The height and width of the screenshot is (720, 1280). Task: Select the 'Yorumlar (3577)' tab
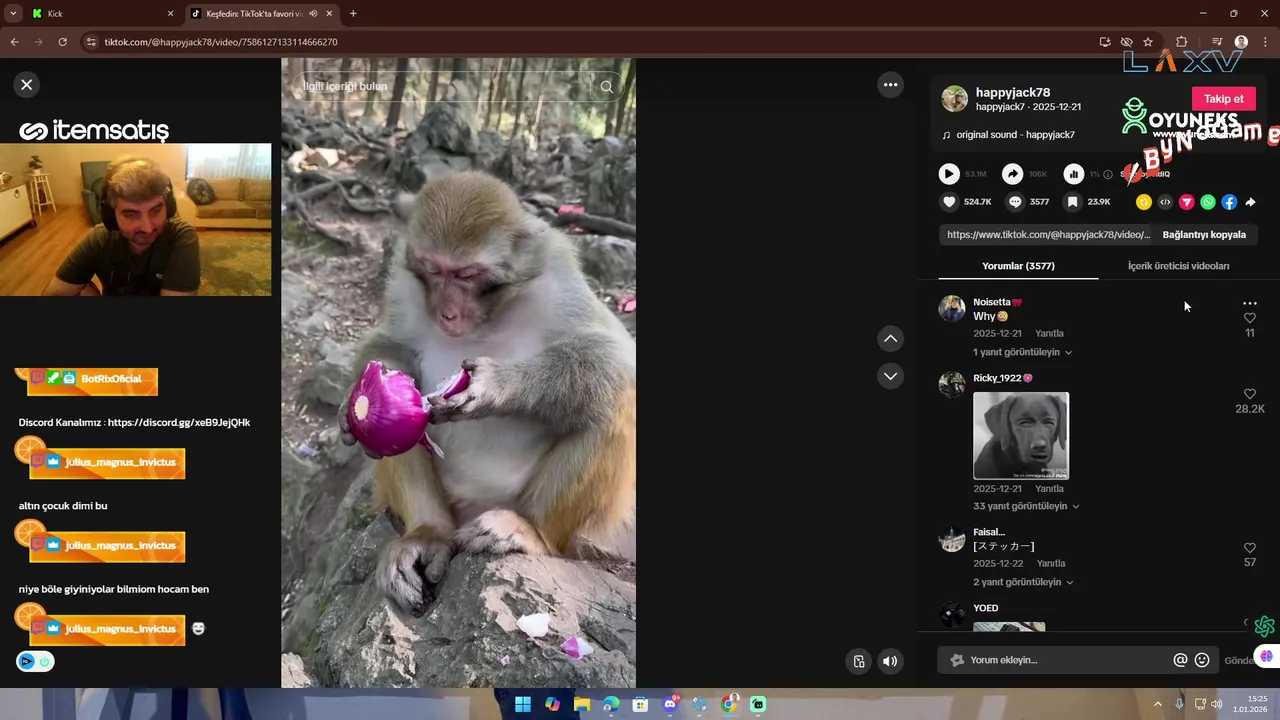(1018, 266)
